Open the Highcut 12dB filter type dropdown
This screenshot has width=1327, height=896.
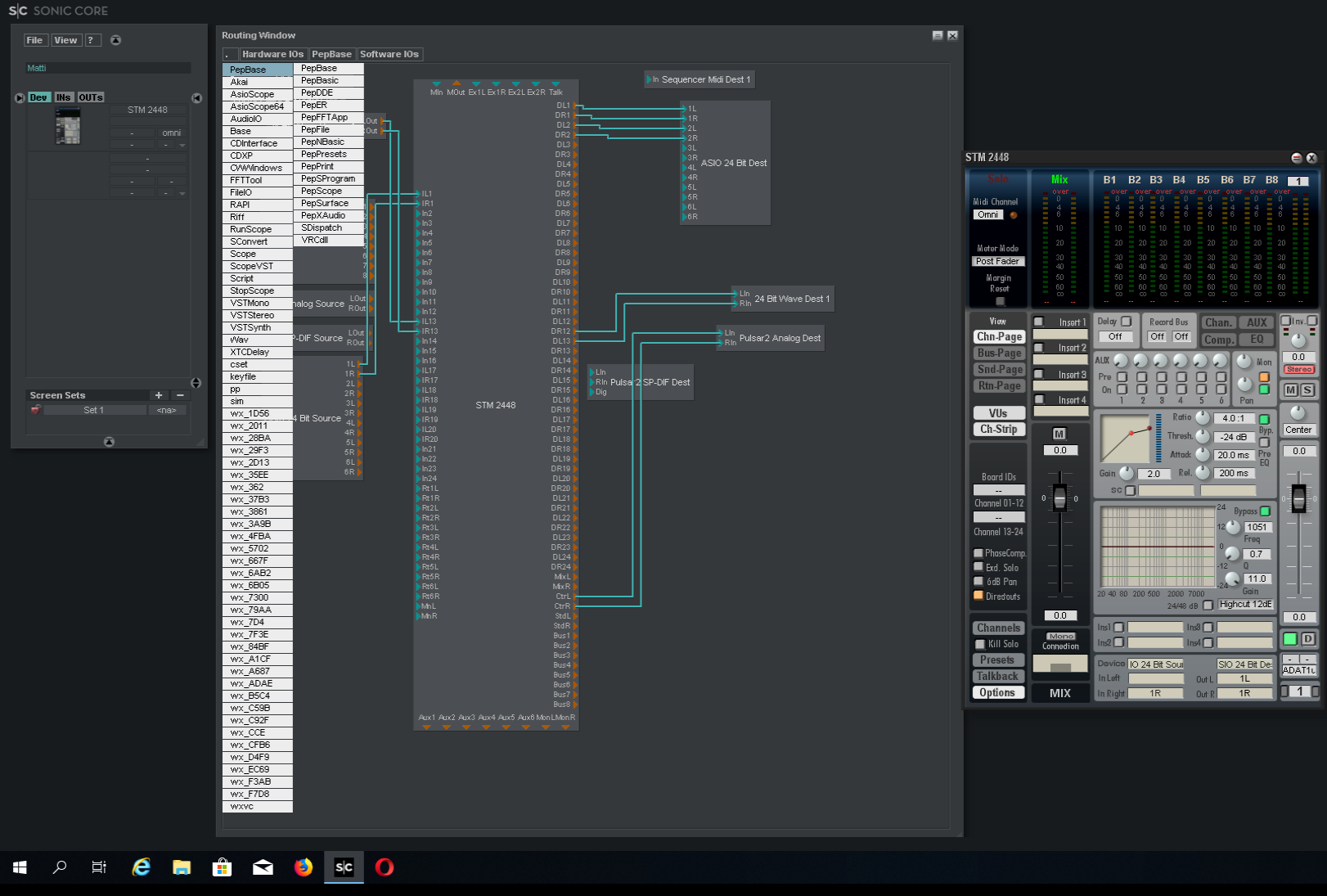pos(1246,605)
